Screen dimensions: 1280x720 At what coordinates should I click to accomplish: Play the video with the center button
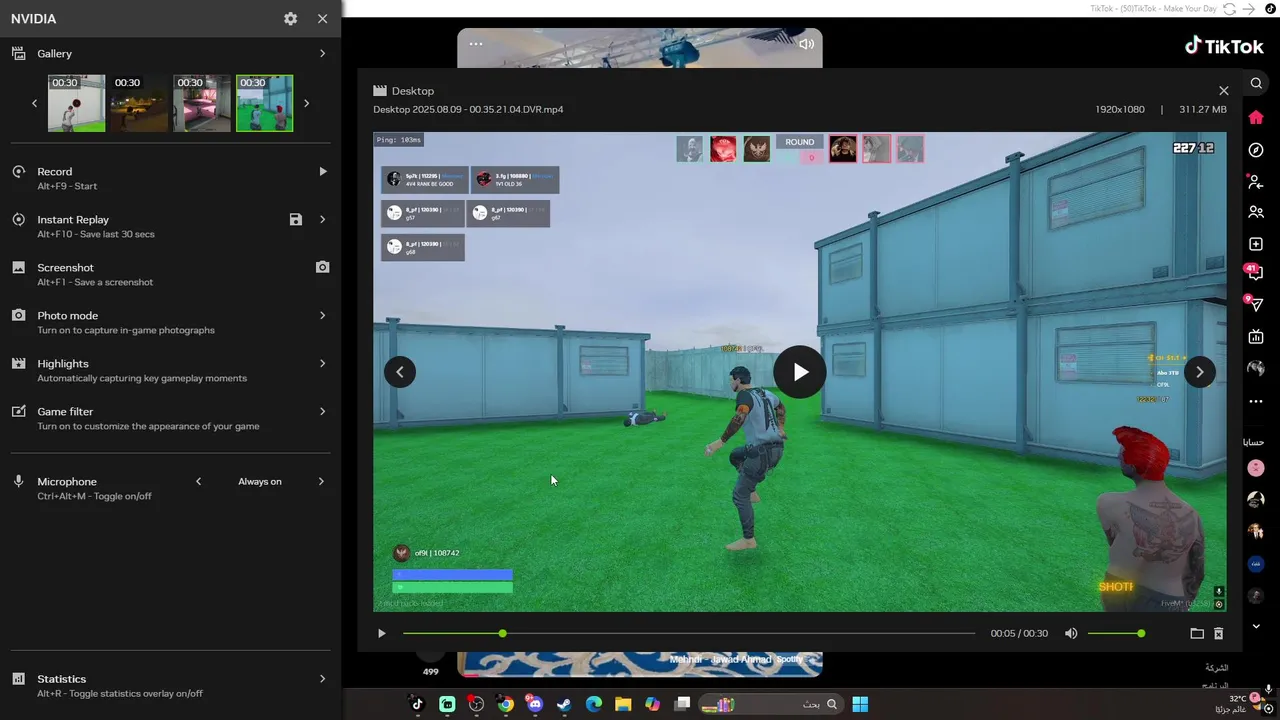point(800,372)
